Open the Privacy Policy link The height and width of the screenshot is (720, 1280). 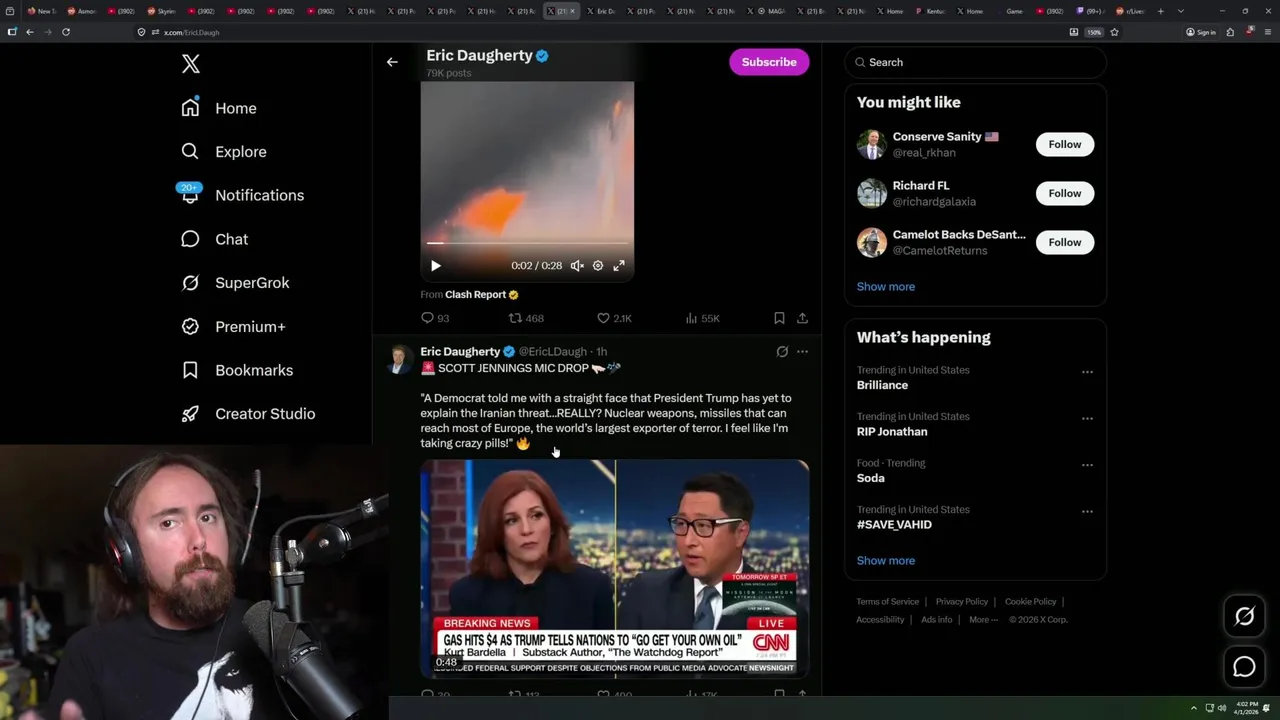click(961, 602)
